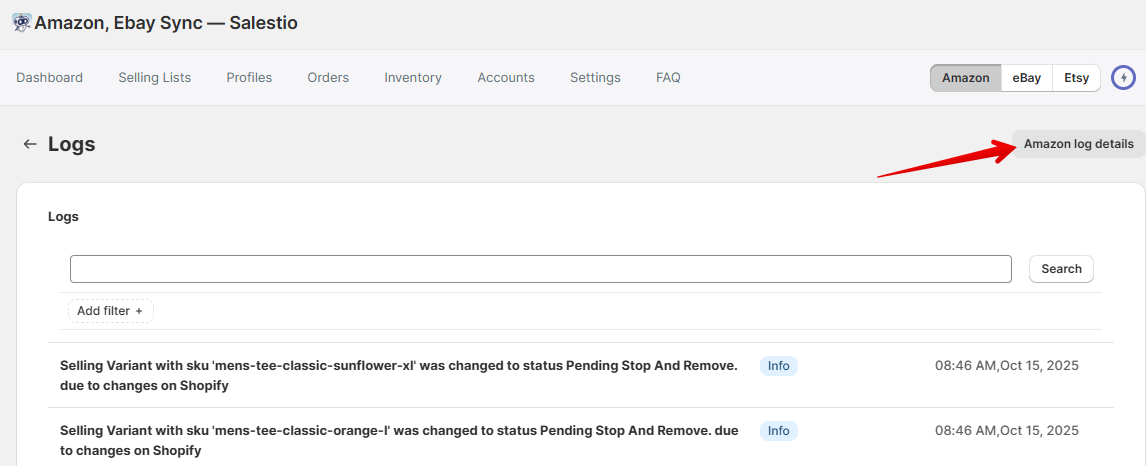Image resolution: width=1146 pixels, height=466 pixels.
Task: Click the lightning bolt icon
Action: (1124, 78)
